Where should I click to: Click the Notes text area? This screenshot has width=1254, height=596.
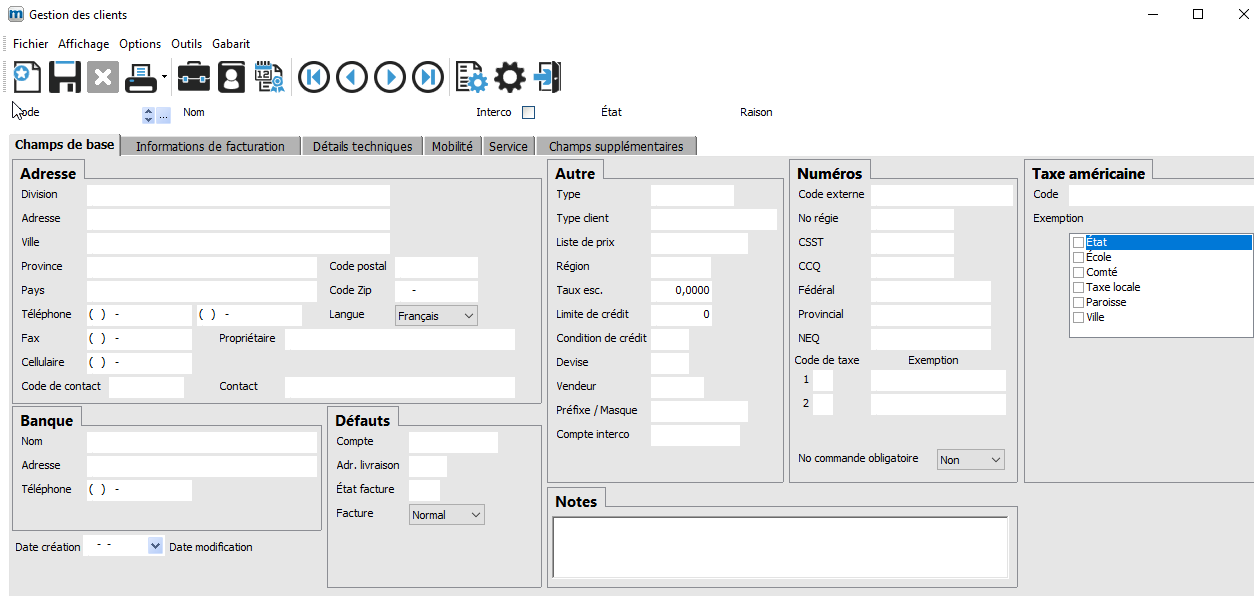780,547
